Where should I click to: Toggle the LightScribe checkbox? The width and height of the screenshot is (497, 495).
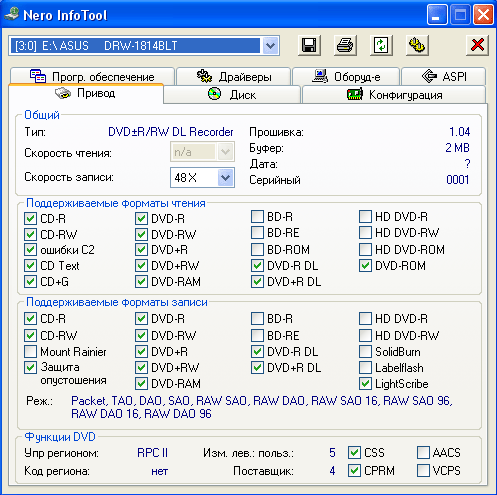pyautogui.click(x=365, y=384)
